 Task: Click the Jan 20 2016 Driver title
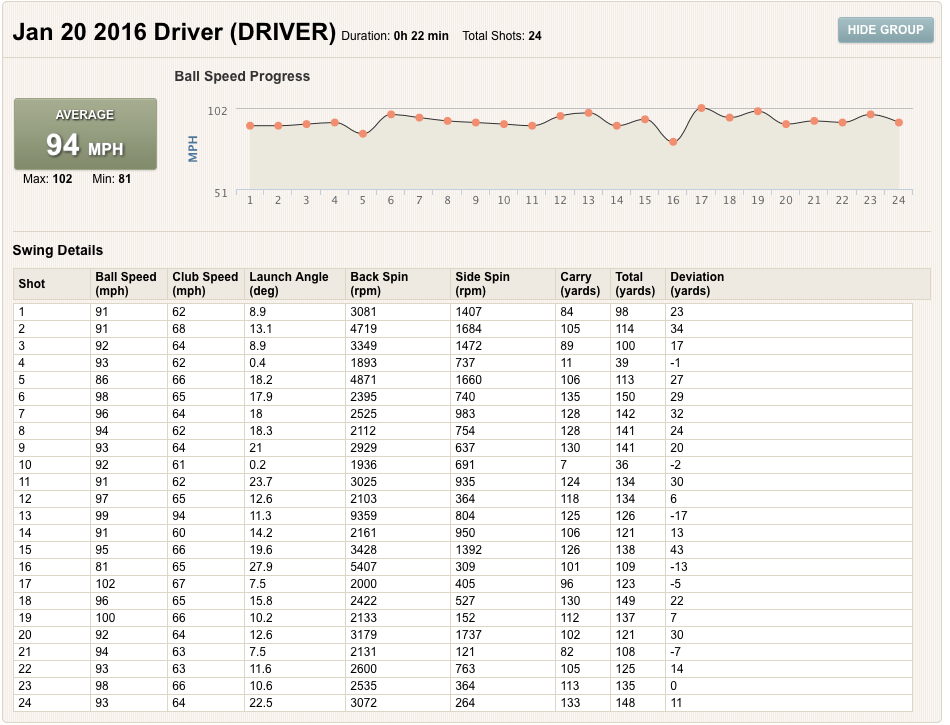pyautogui.click(x=174, y=32)
